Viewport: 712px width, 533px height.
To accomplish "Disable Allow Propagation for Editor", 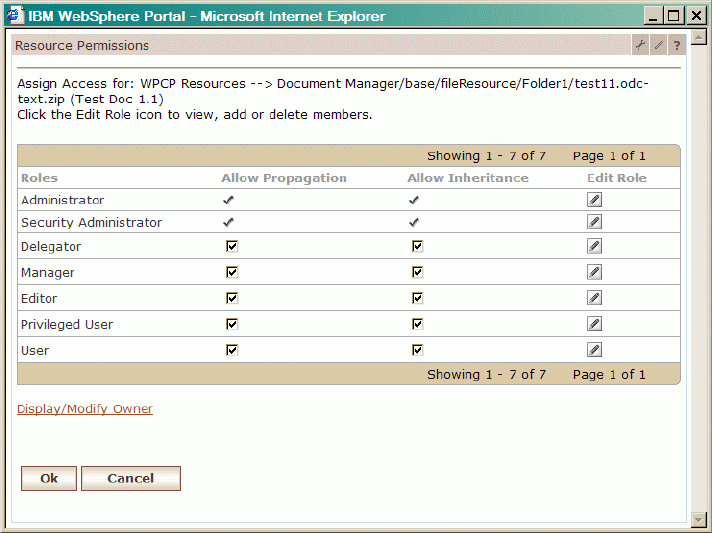I will tap(232, 298).
